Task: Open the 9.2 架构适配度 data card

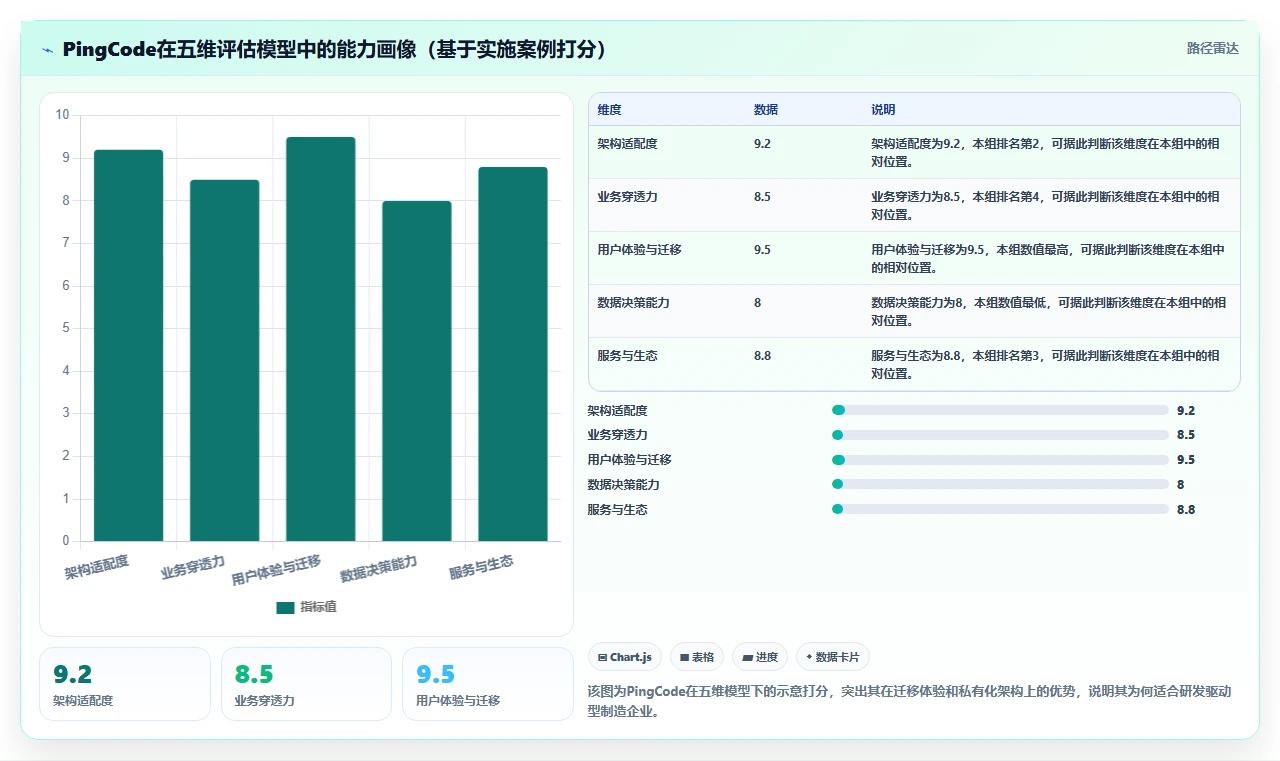Action: (x=125, y=684)
